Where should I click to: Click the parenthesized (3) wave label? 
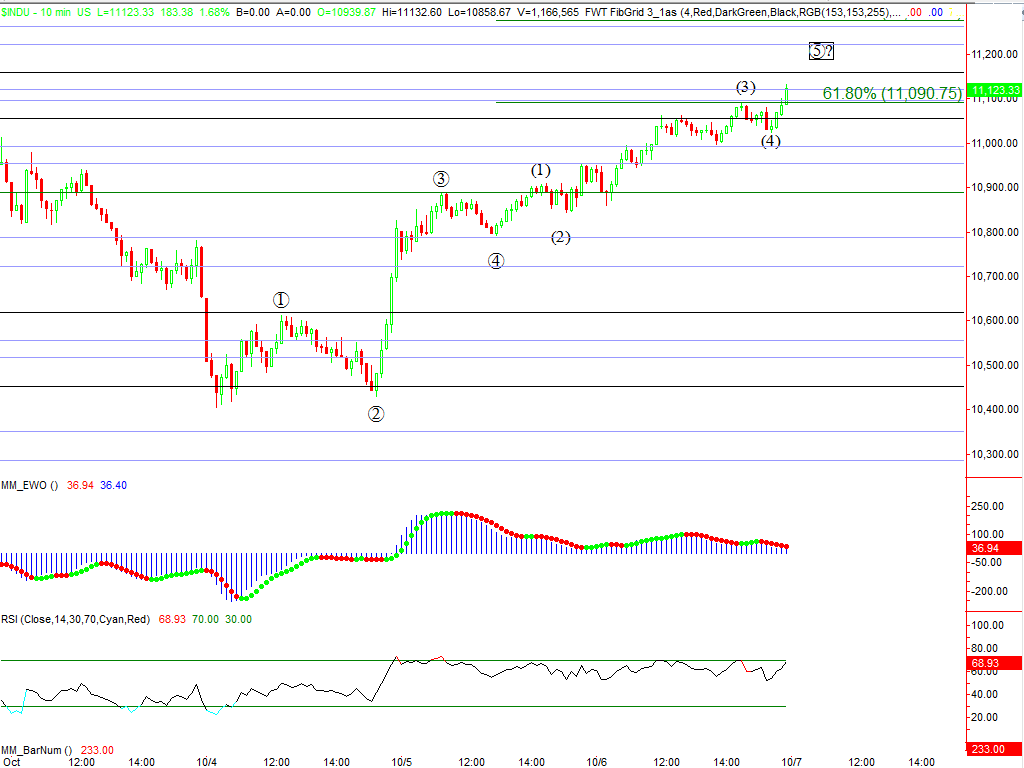tap(746, 87)
